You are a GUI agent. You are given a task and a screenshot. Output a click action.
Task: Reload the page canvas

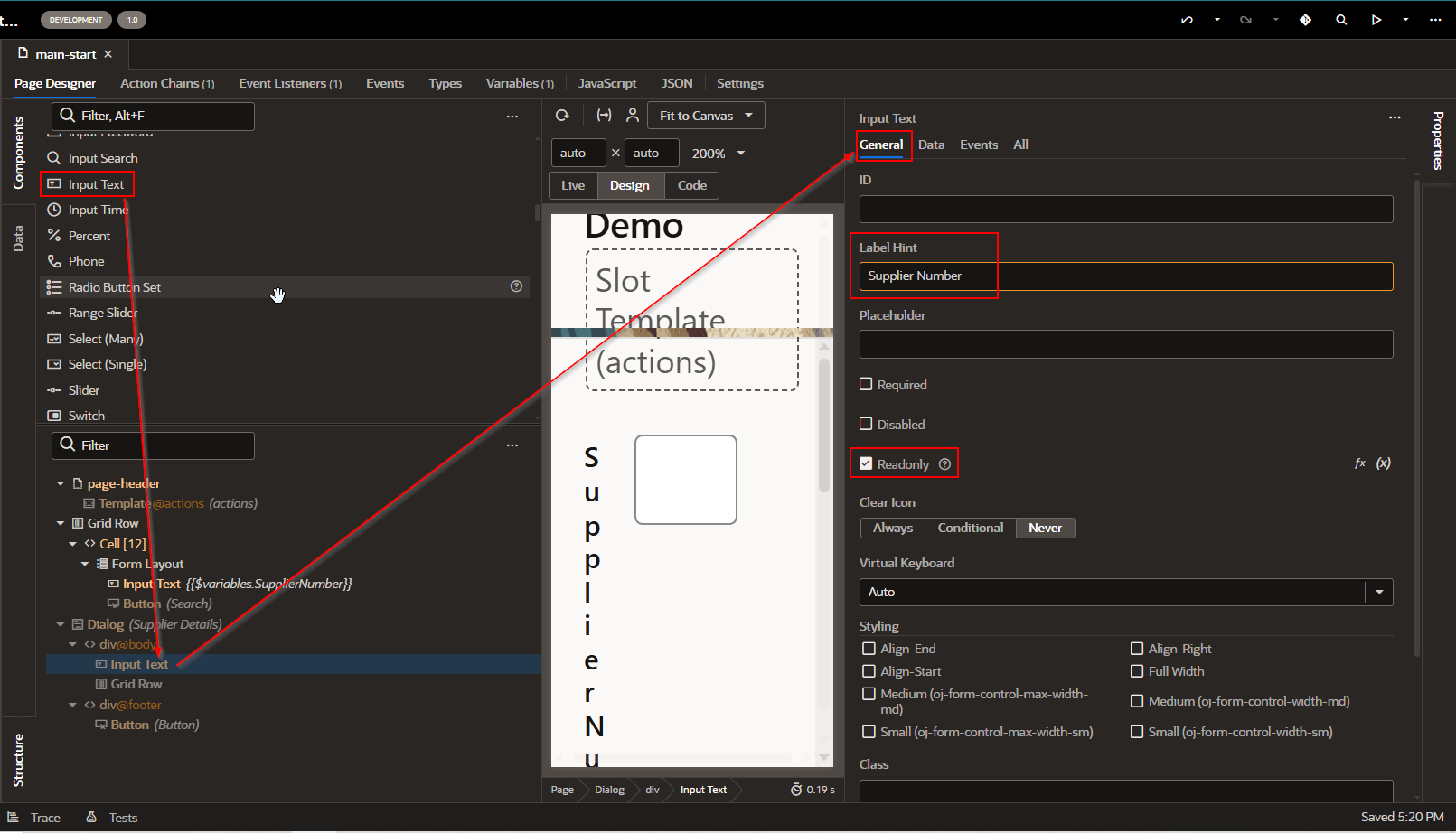coord(562,116)
